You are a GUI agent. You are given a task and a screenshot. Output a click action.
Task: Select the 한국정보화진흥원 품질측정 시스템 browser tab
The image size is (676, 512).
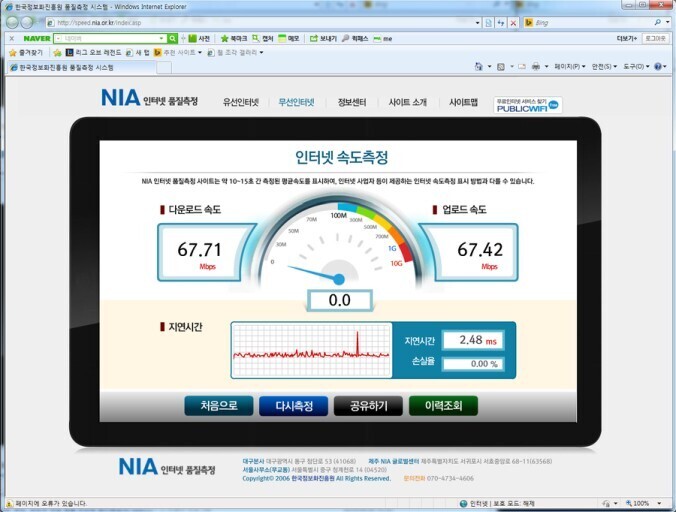pyautogui.click(x=80, y=67)
